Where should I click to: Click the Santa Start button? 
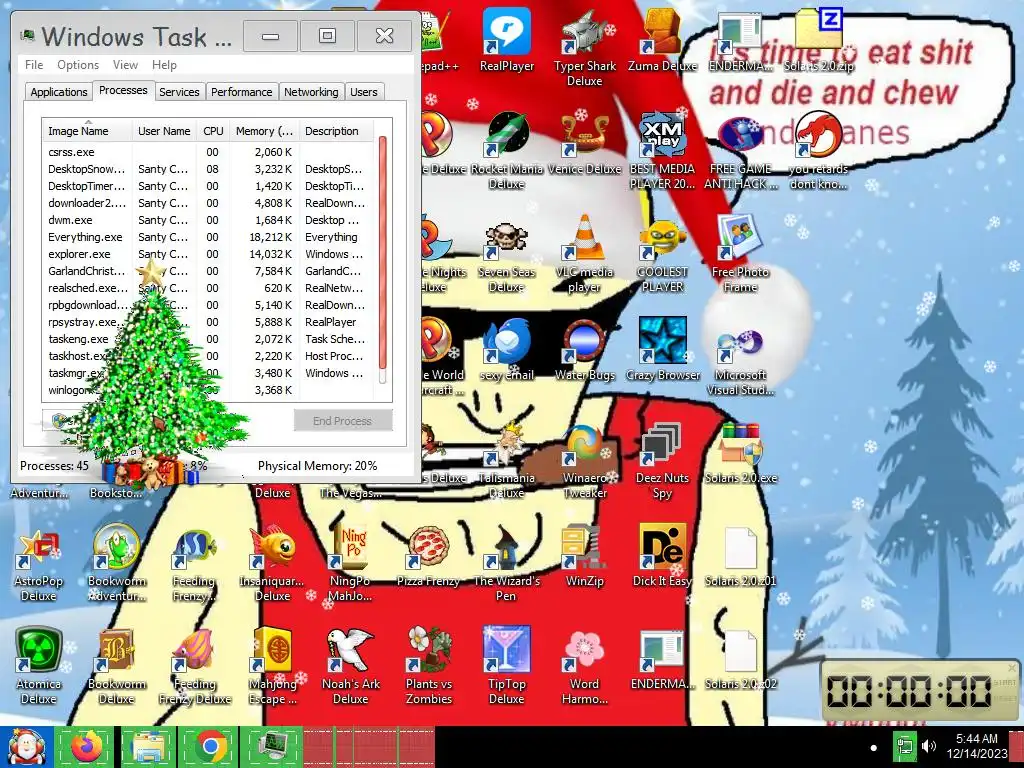[x=26, y=746]
